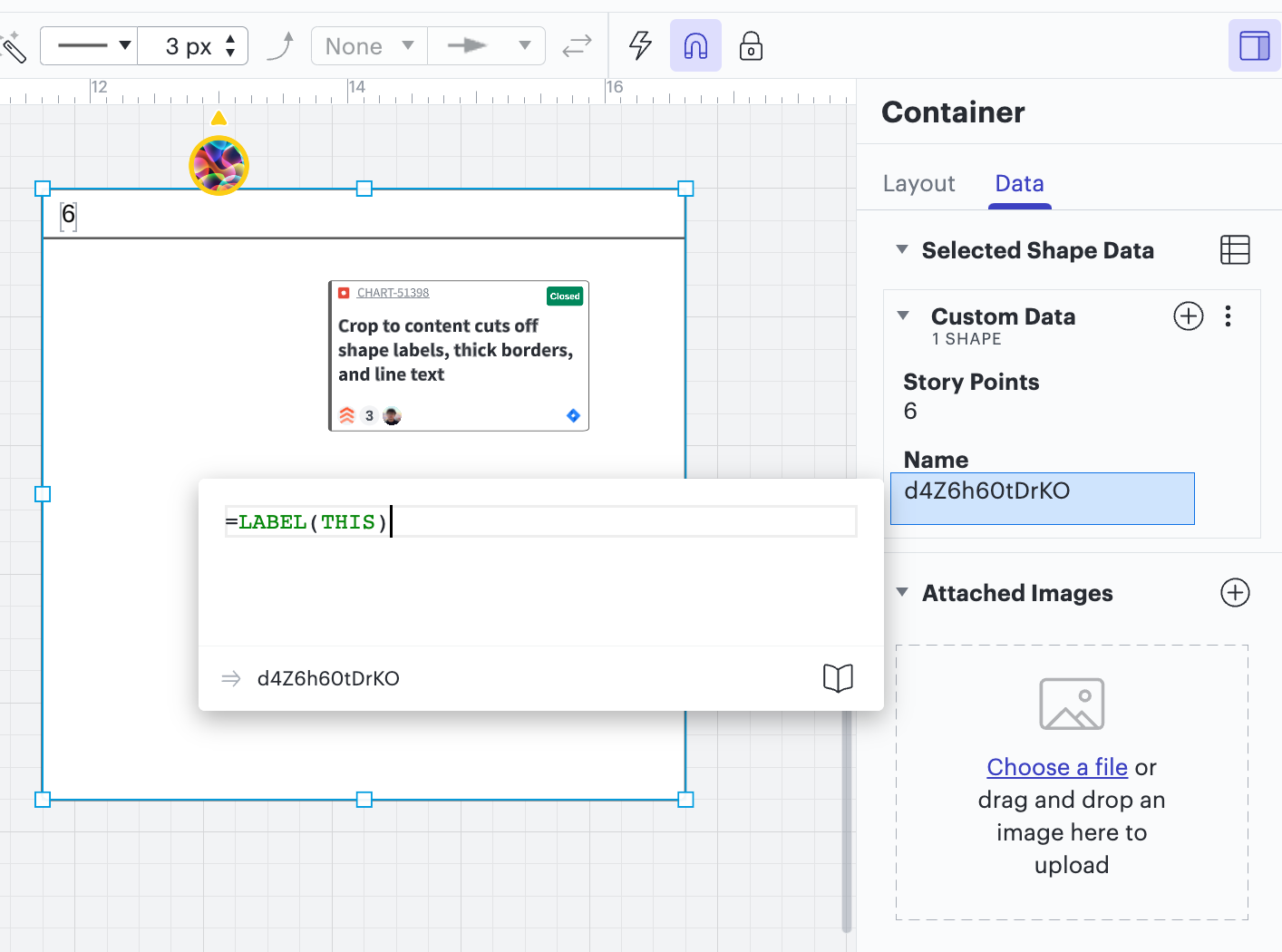1282x952 pixels.
Task: Click the container header label 6
Action: click(68, 216)
